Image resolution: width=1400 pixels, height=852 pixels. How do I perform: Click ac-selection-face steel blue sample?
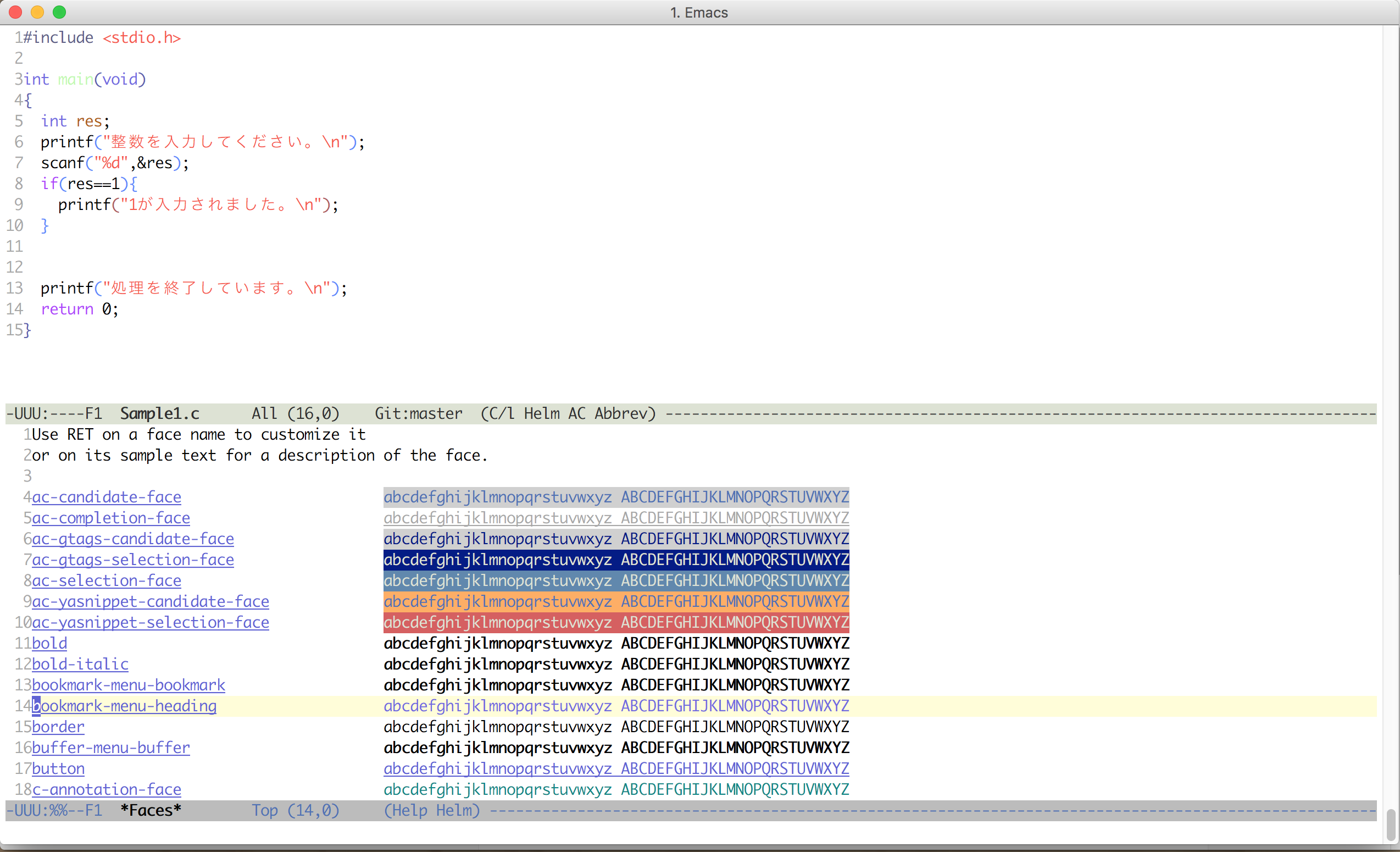pyautogui.click(x=616, y=580)
